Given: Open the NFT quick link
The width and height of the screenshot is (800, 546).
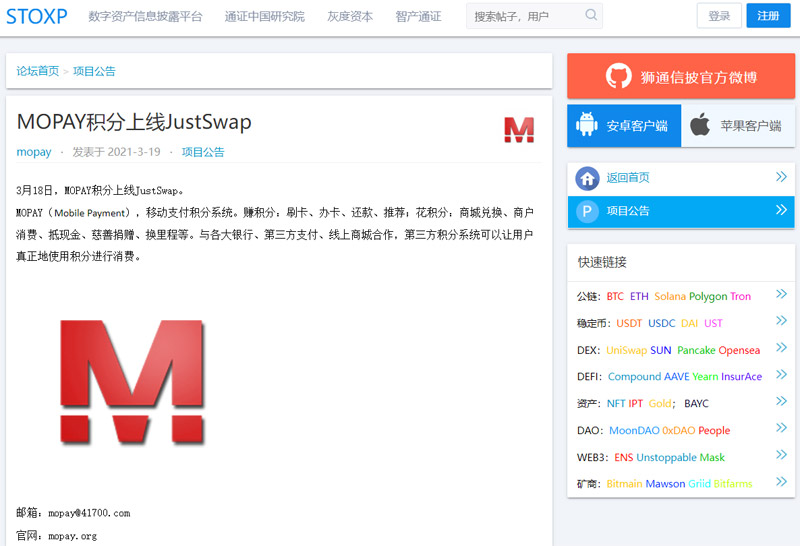Looking at the screenshot, I should click(616, 404).
